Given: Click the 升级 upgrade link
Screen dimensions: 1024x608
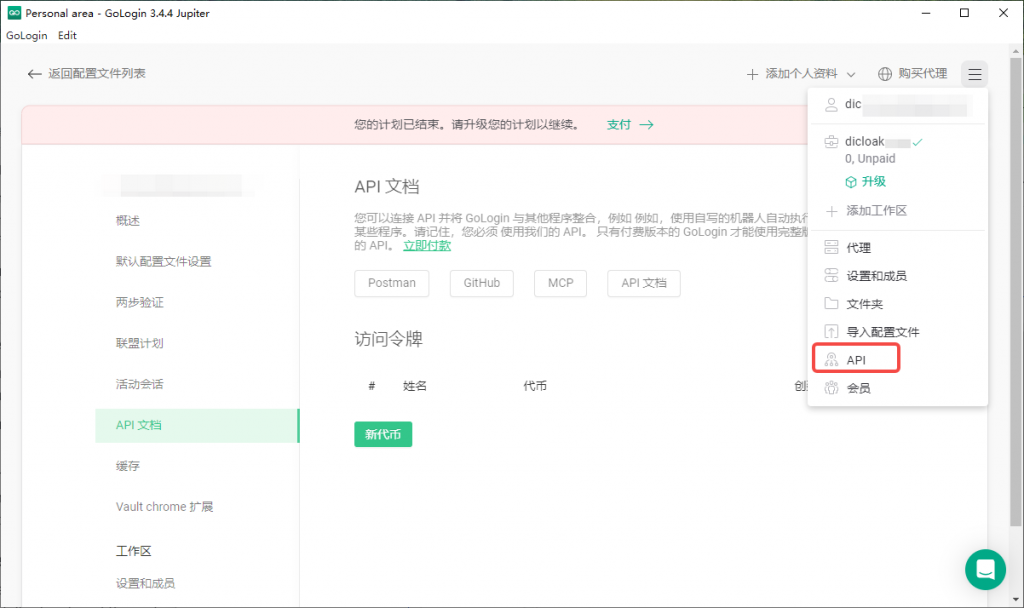Looking at the screenshot, I should [873, 182].
